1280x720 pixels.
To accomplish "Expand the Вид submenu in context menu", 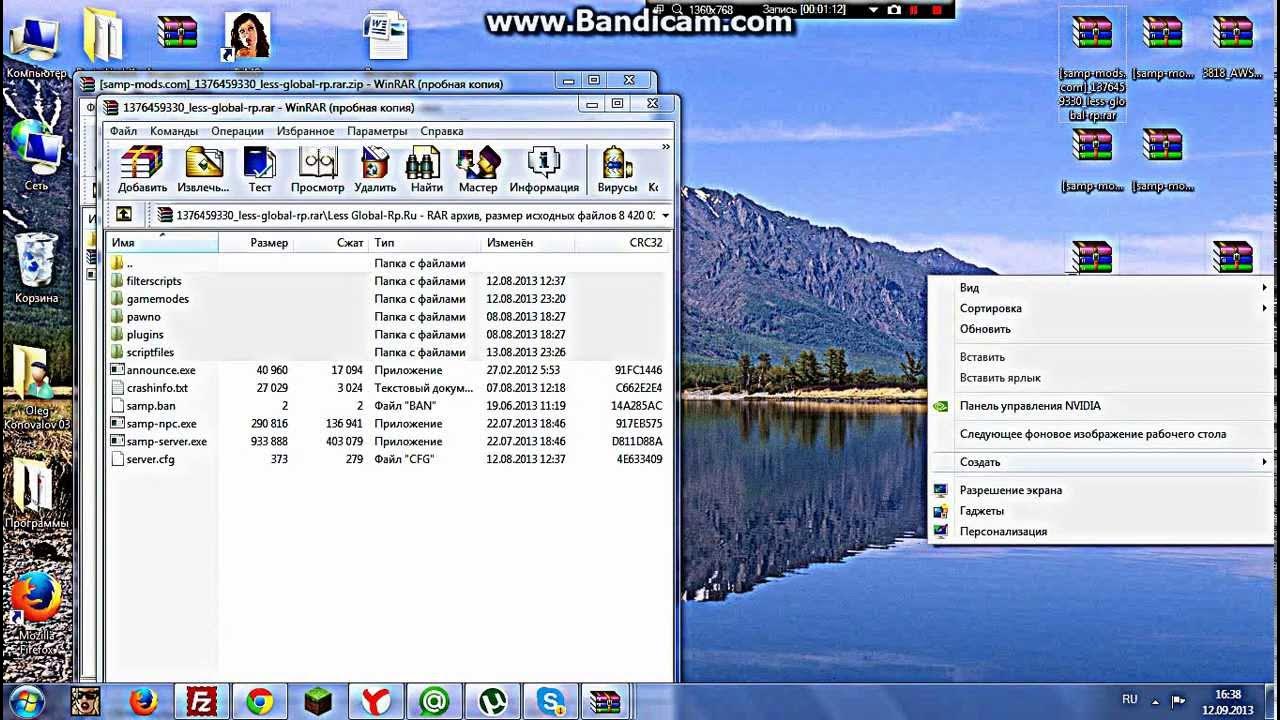I will pyautogui.click(x=1101, y=288).
